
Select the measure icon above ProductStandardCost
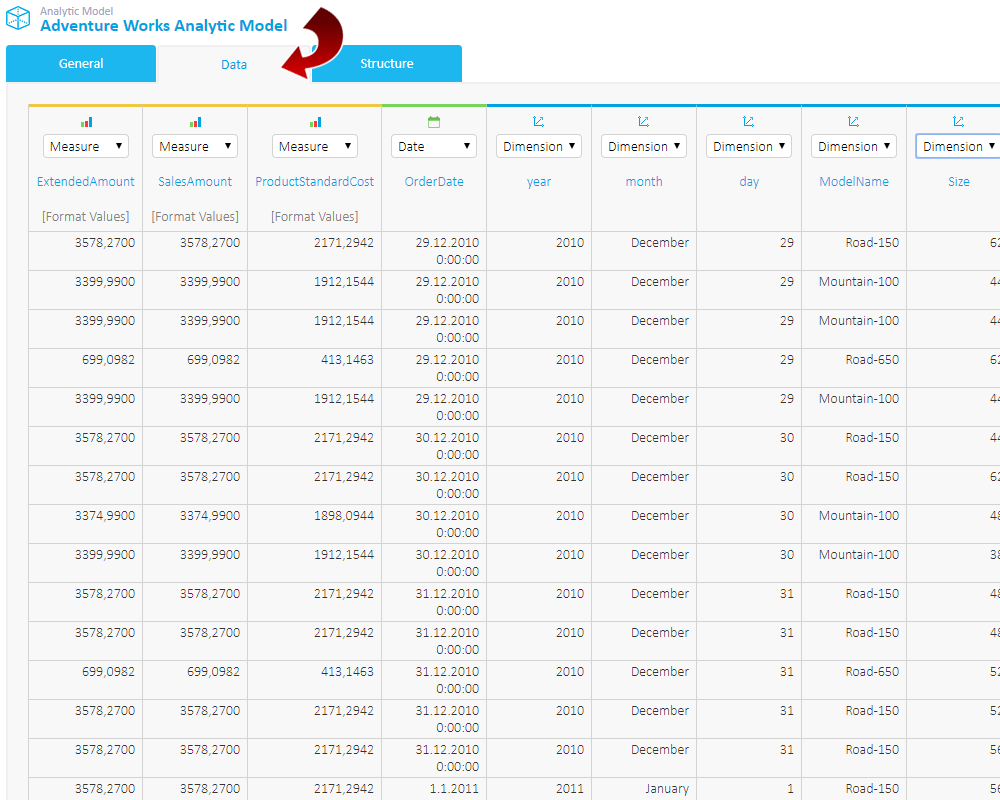tap(314, 120)
